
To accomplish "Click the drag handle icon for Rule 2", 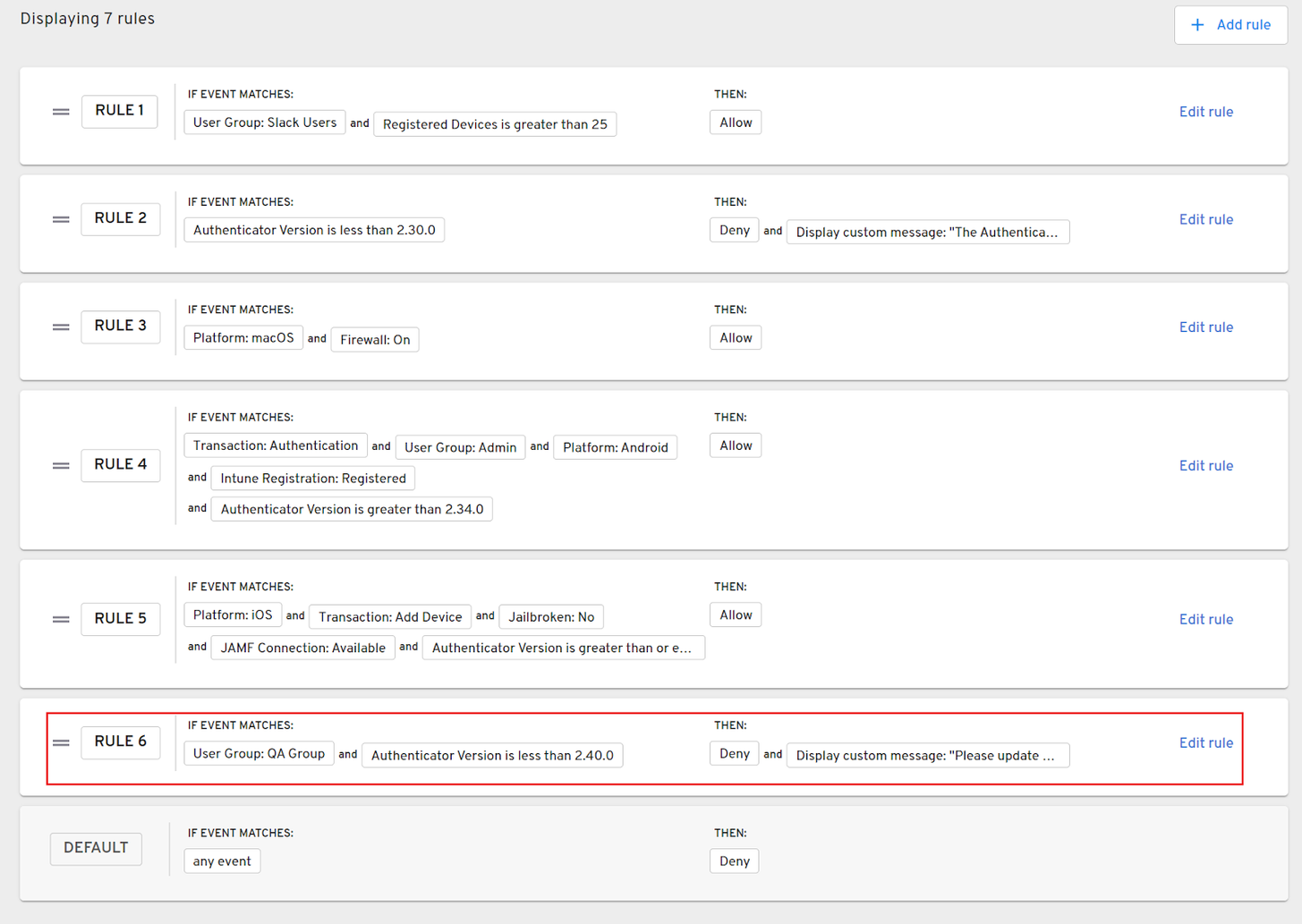I will tap(61, 219).
